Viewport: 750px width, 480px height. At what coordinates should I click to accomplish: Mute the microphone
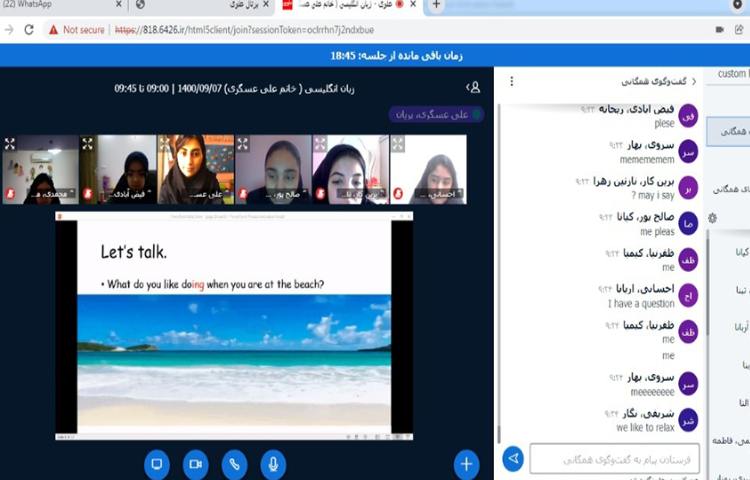(272, 463)
